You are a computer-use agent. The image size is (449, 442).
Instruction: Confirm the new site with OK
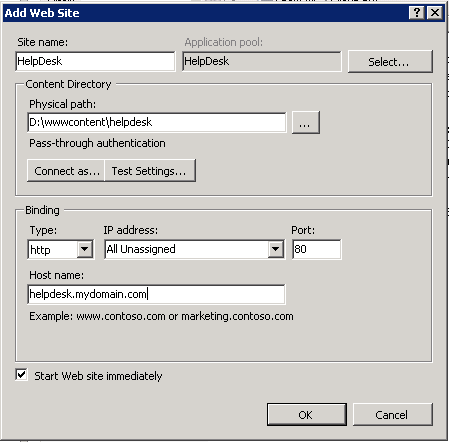tap(307, 415)
